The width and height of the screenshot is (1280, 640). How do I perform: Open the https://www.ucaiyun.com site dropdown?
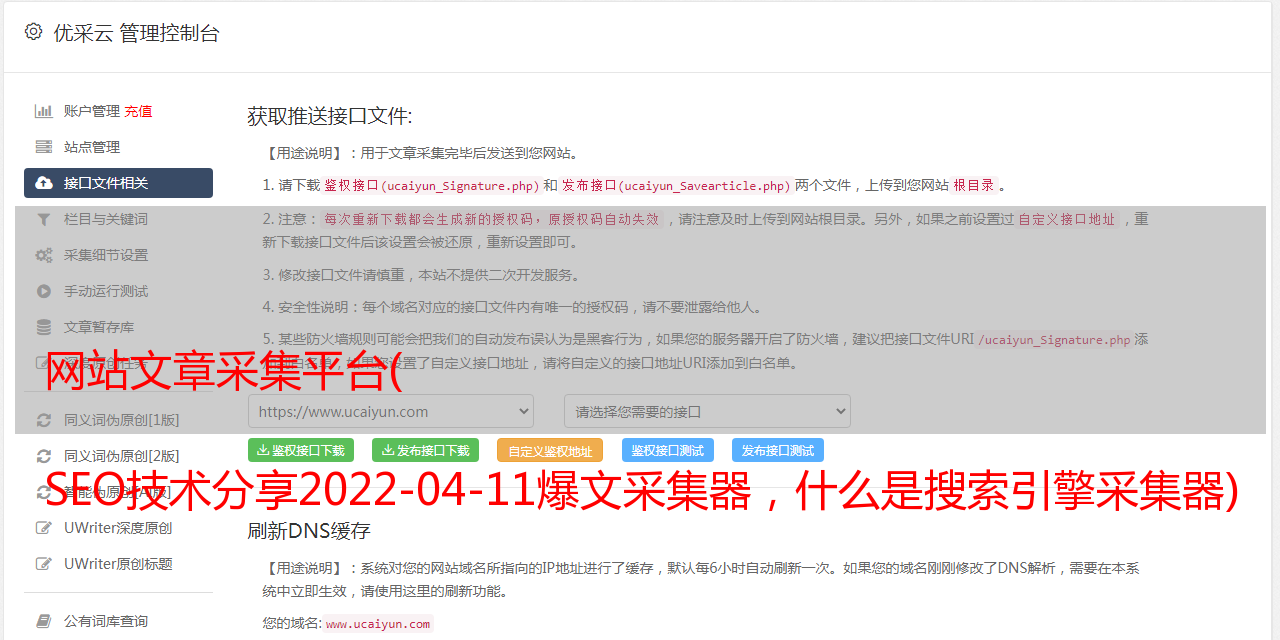pyautogui.click(x=391, y=411)
